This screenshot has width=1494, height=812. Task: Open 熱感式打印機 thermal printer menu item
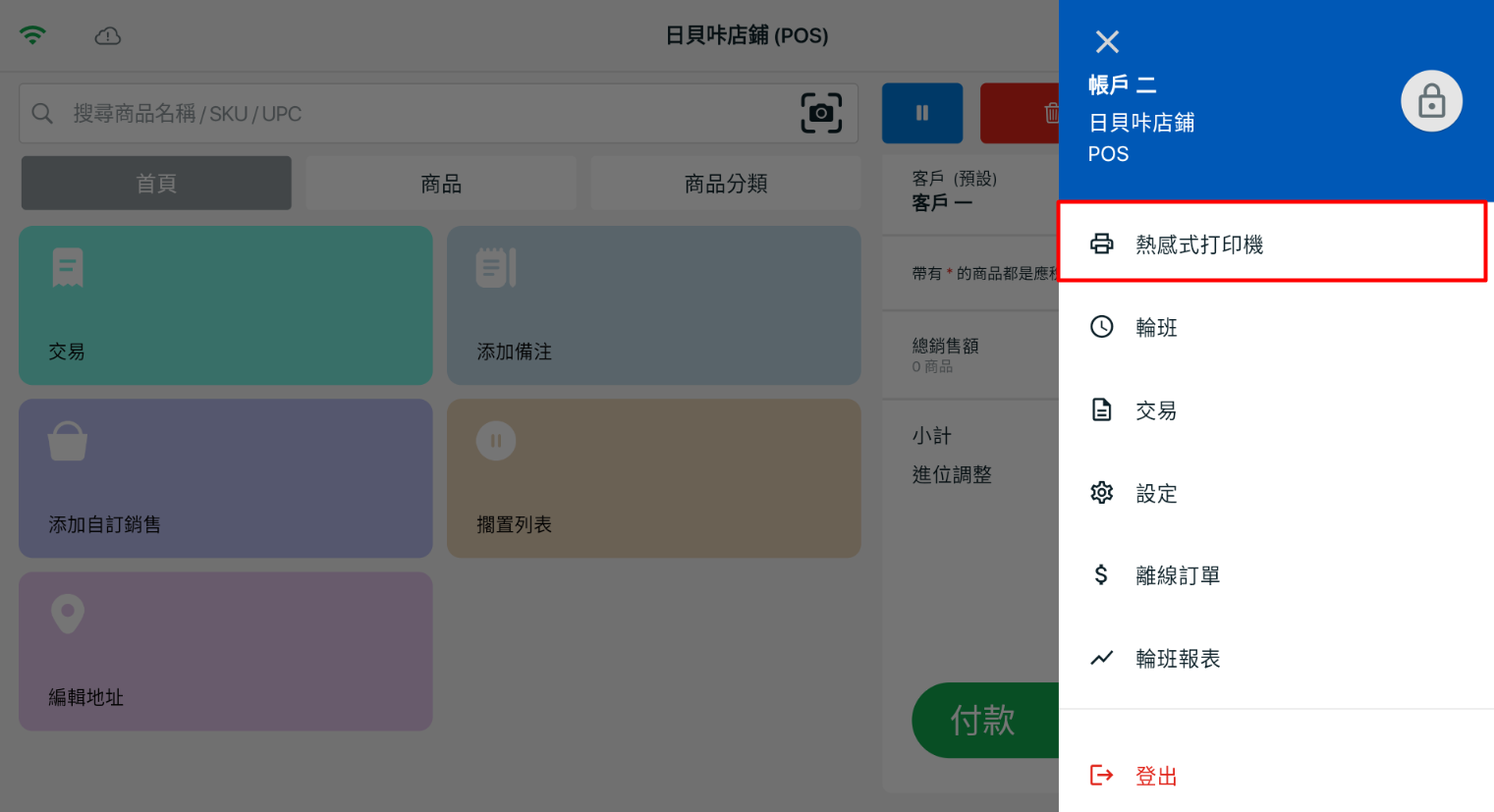coord(1271,244)
